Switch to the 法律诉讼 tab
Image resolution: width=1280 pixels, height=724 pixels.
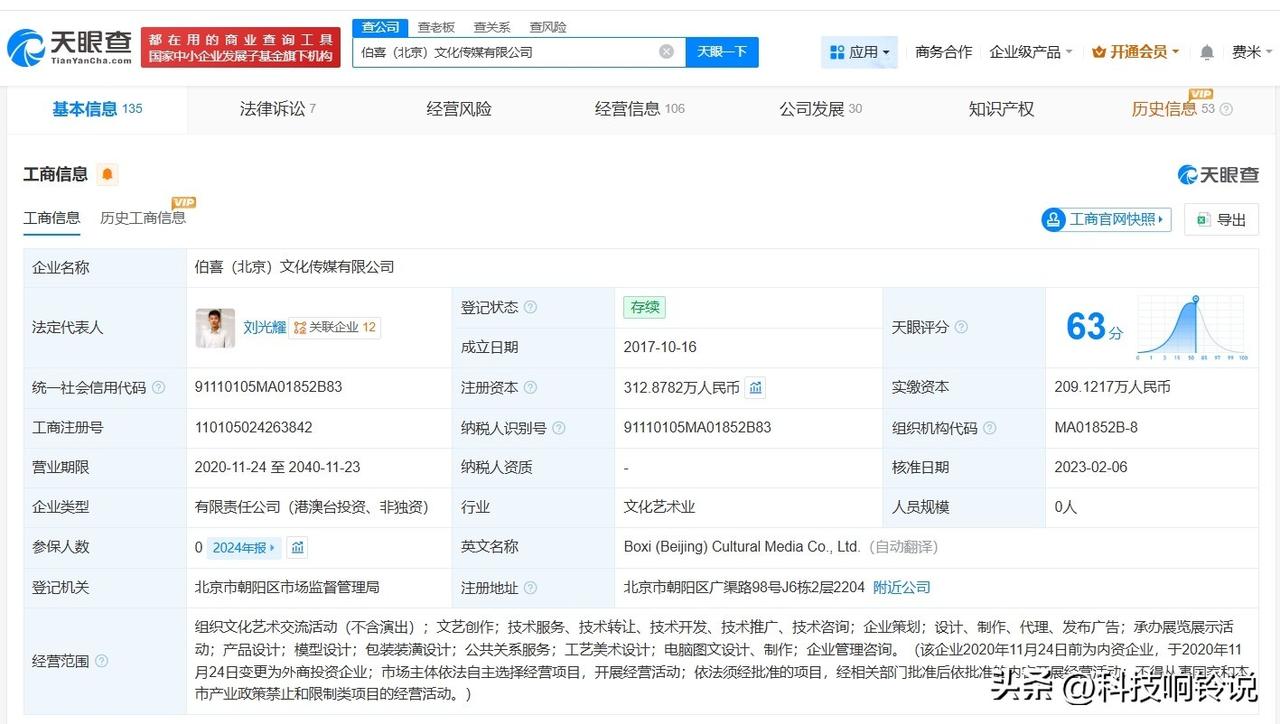coord(277,109)
